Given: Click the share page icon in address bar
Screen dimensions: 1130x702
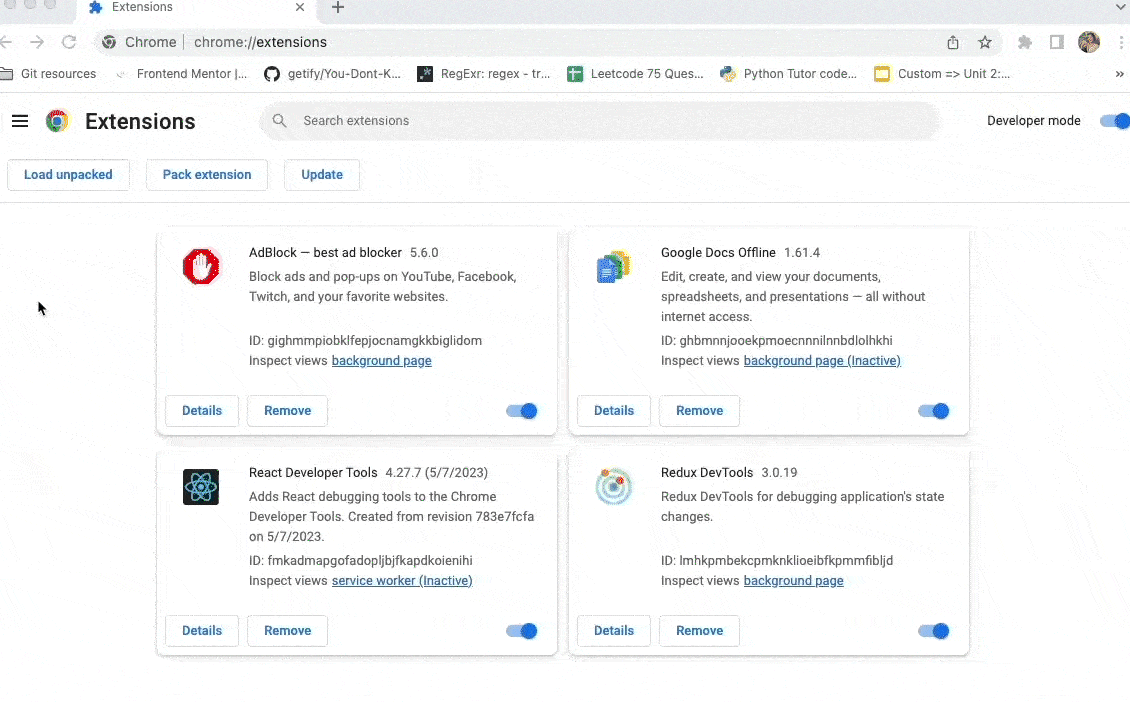Looking at the screenshot, I should (953, 42).
